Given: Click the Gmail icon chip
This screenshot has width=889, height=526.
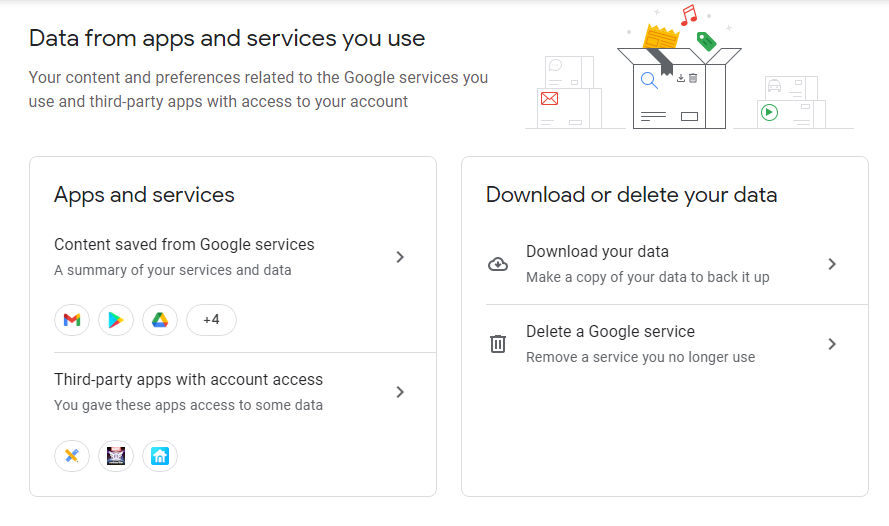Looking at the screenshot, I should [x=72, y=320].
